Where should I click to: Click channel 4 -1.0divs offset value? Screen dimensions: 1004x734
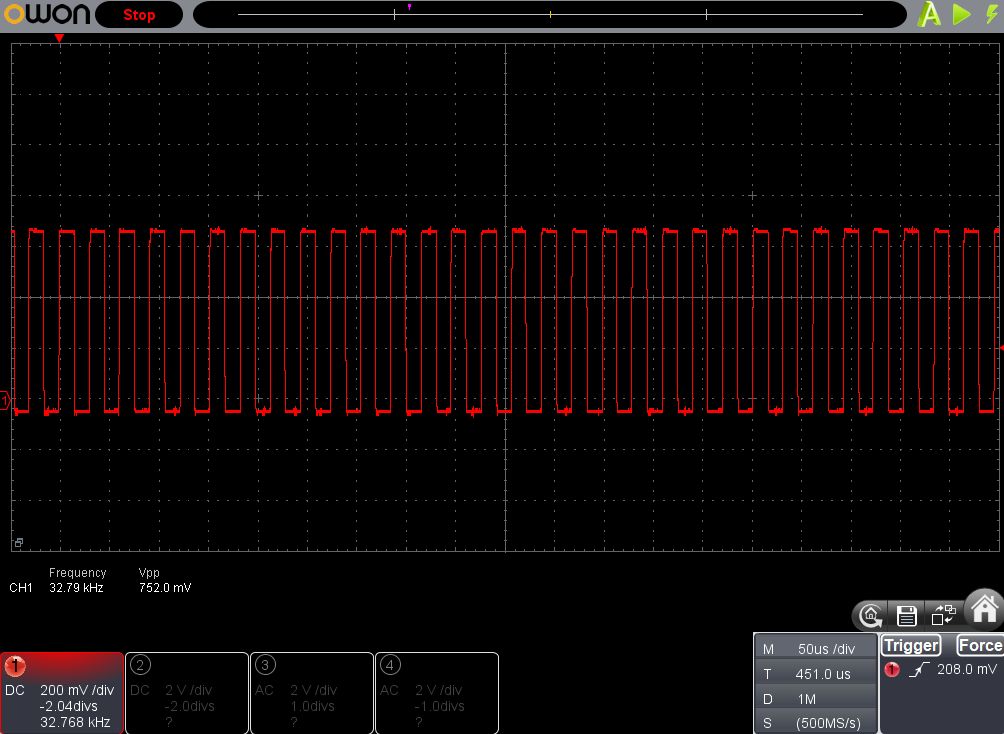click(439, 706)
